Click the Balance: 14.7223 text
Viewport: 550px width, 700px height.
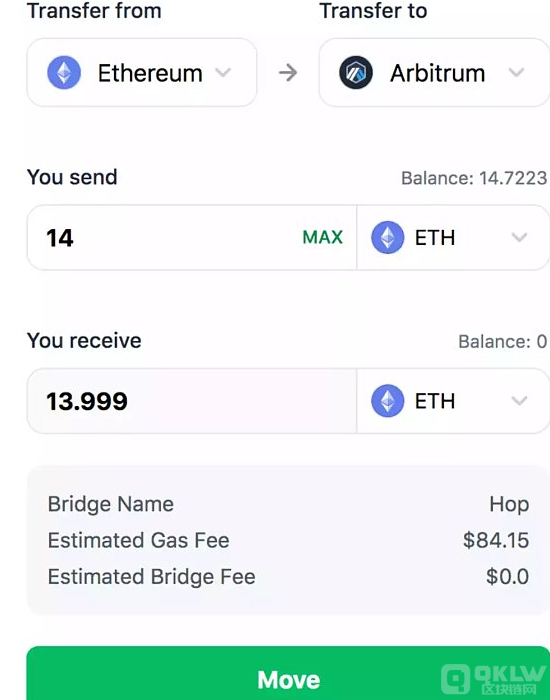click(474, 178)
